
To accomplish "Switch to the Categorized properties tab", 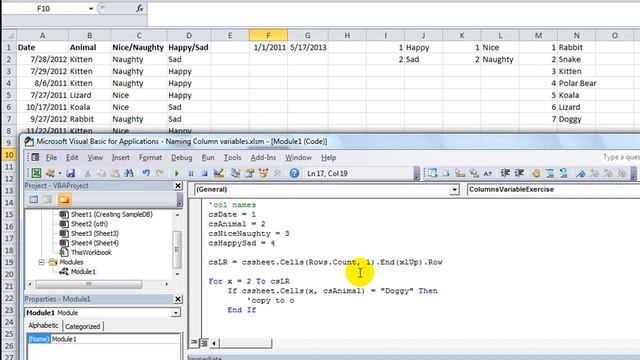I will point(82,327).
